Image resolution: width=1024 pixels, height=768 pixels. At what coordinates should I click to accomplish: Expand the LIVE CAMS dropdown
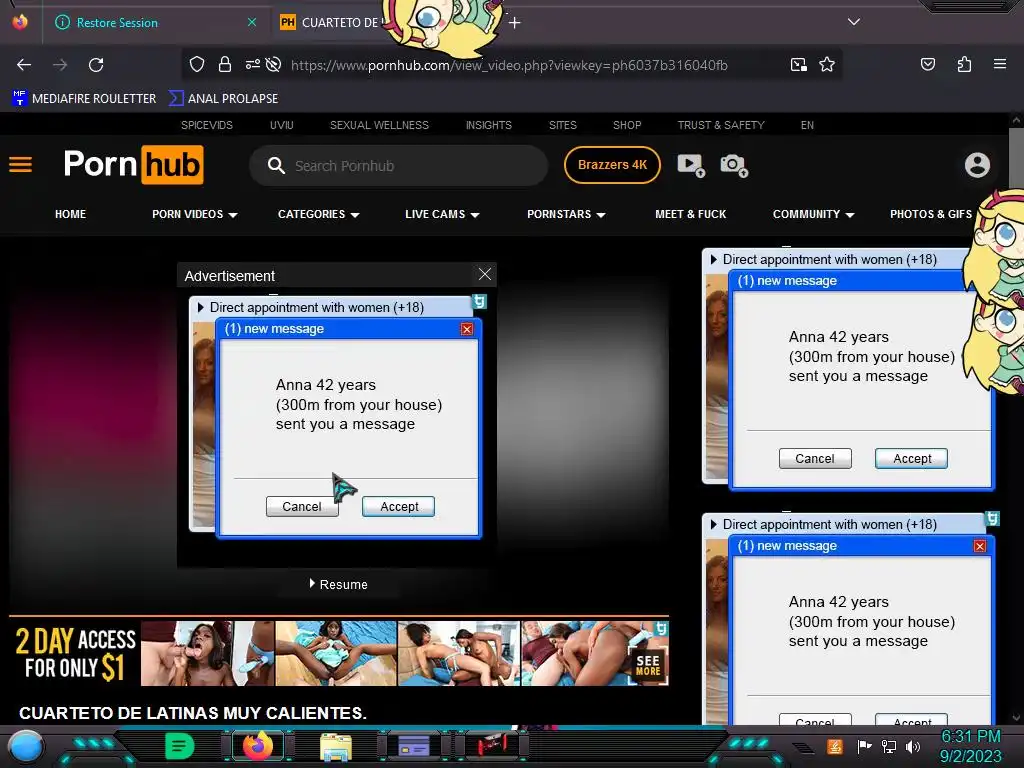442,214
